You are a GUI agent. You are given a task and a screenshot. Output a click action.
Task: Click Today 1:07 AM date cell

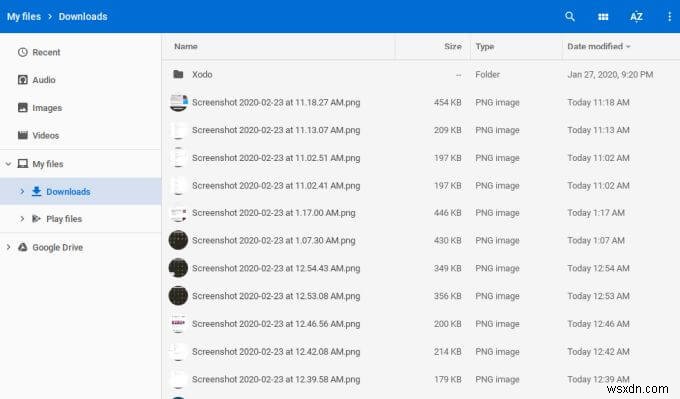(596, 240)
